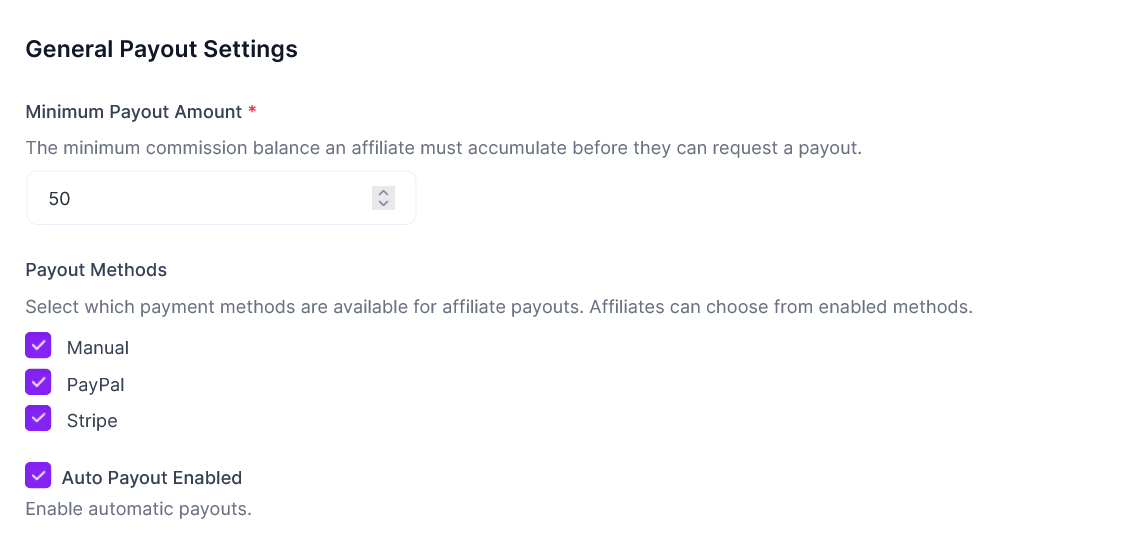Uncheck the PayPal payout method checkbox

tap(38, 382)
